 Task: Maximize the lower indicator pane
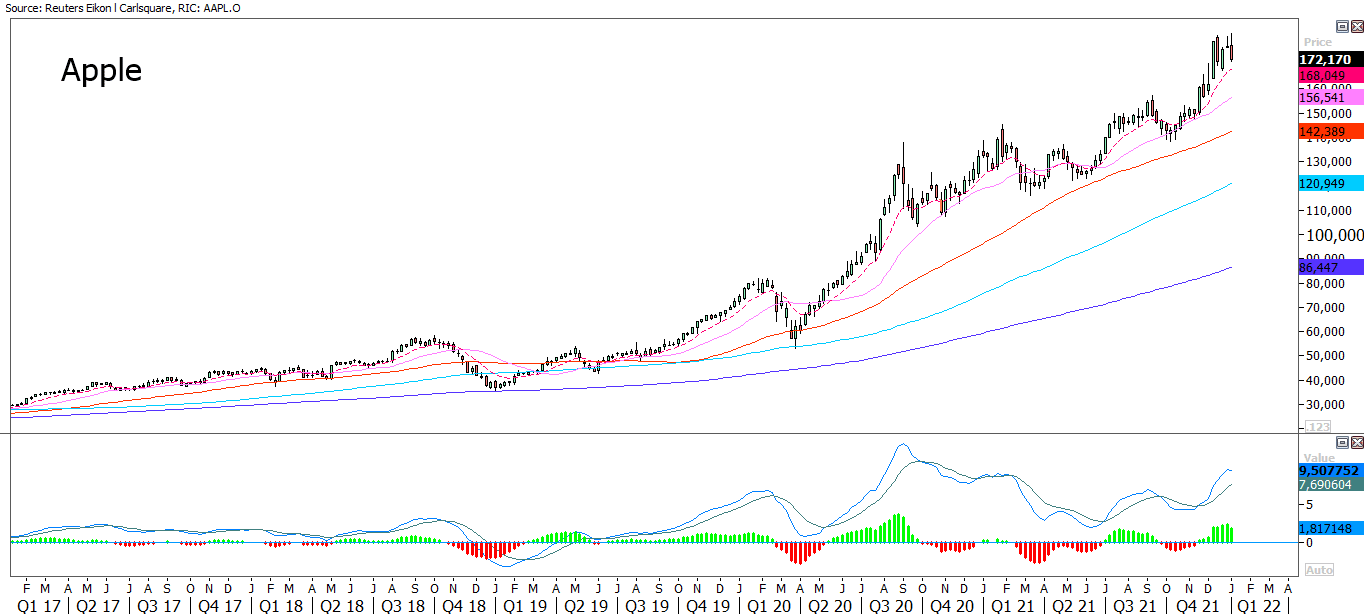[1342, 442]
